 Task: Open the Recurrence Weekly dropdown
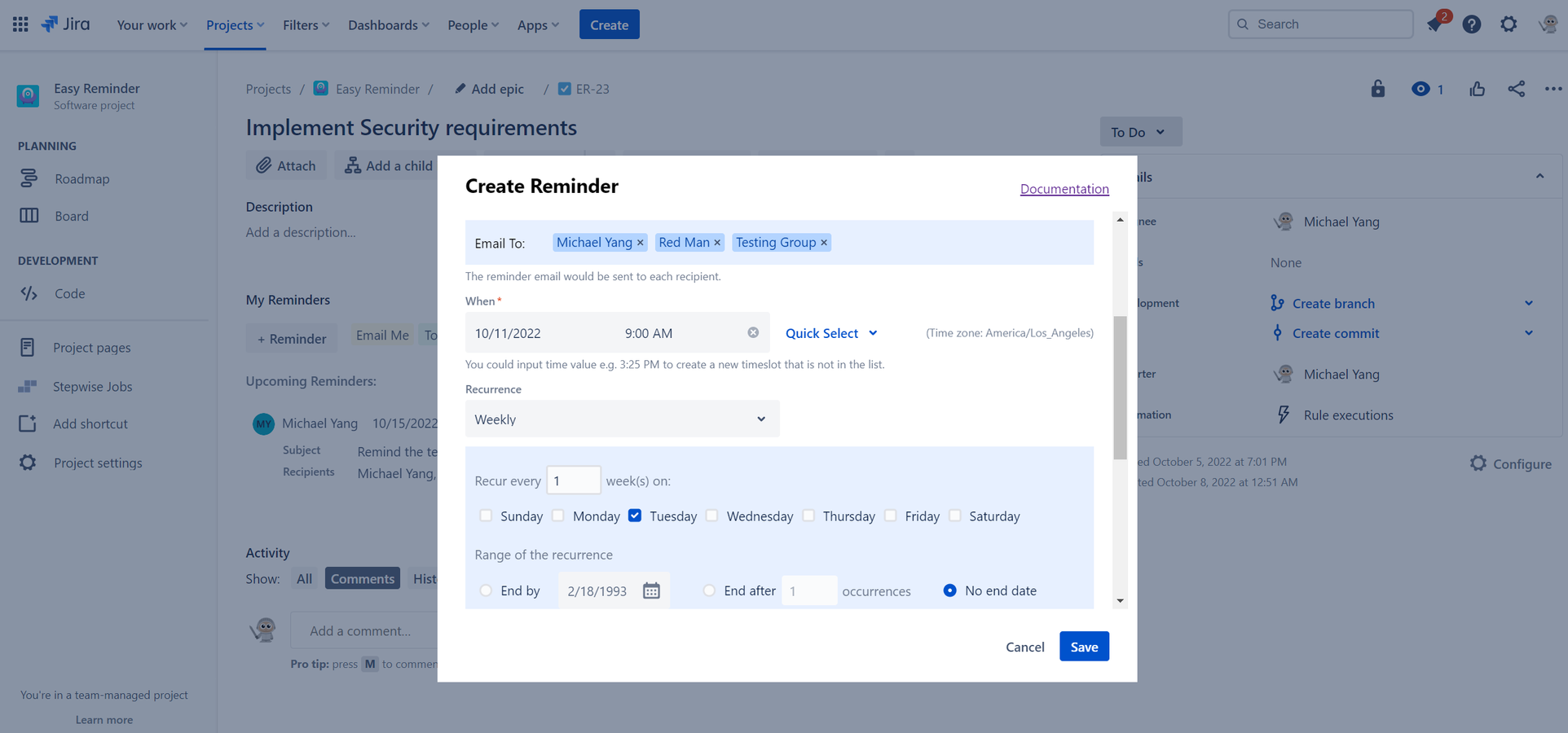pos(623,419)
